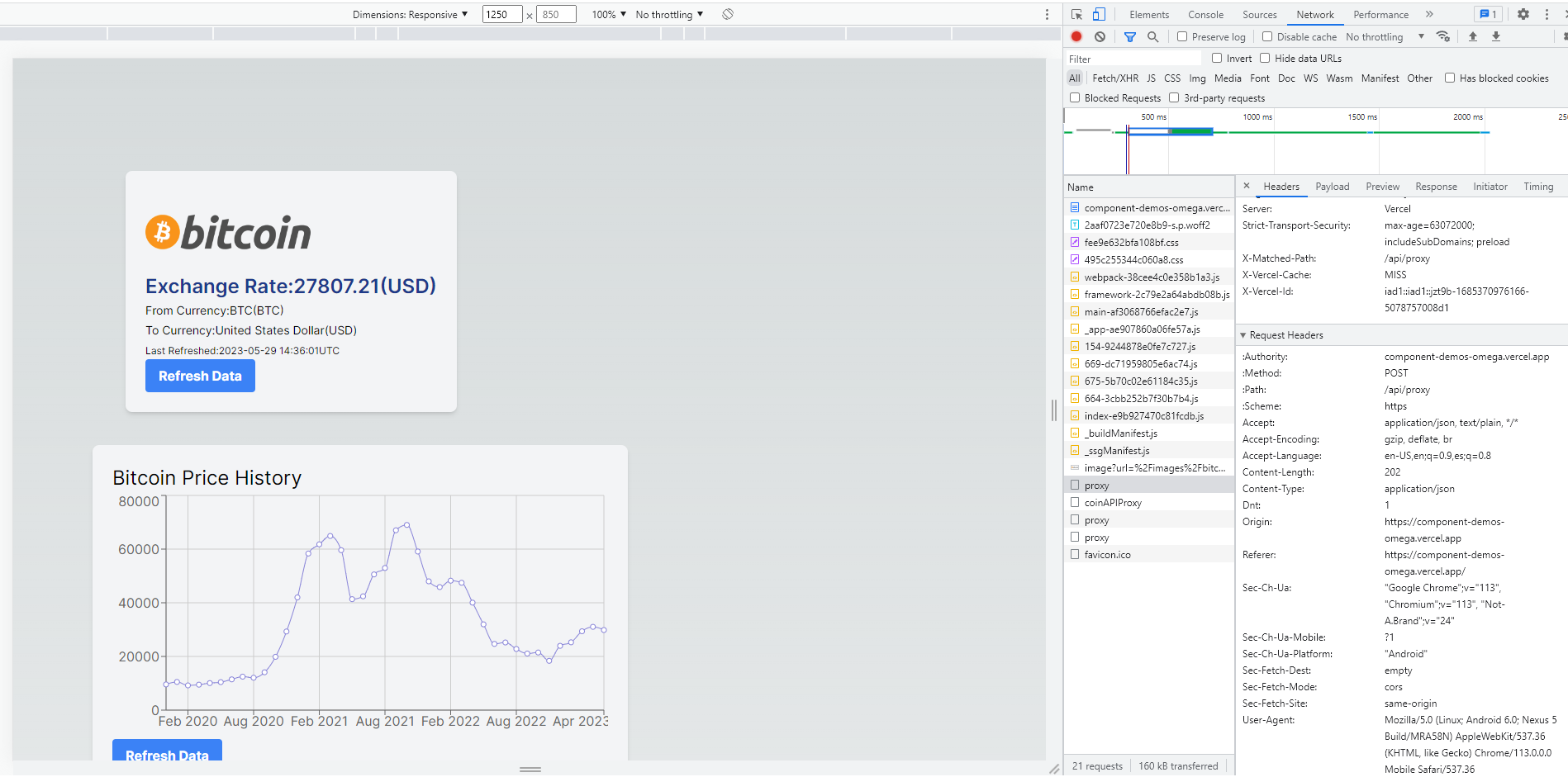Image resolution: width=1568 pixels, height=777 pixels.
Task: Enable the Disable cache checkbox
Action: [1267, 36]
